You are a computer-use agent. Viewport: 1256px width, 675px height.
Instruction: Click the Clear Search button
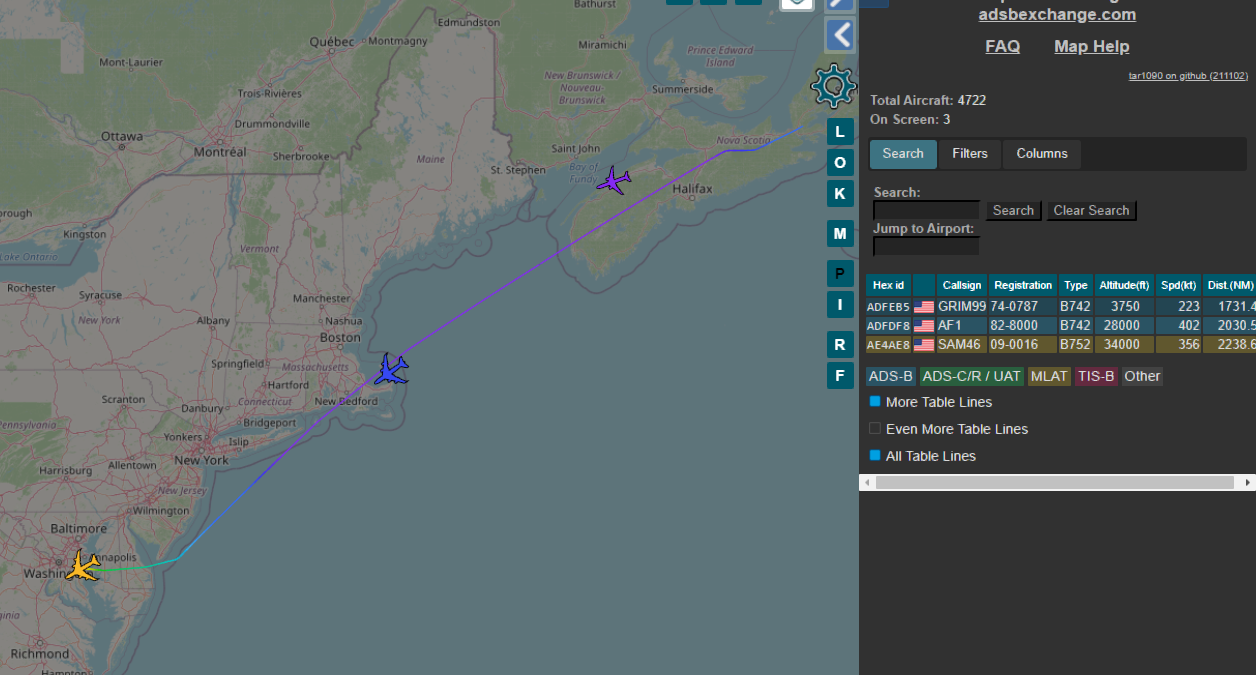point(1091,211)
